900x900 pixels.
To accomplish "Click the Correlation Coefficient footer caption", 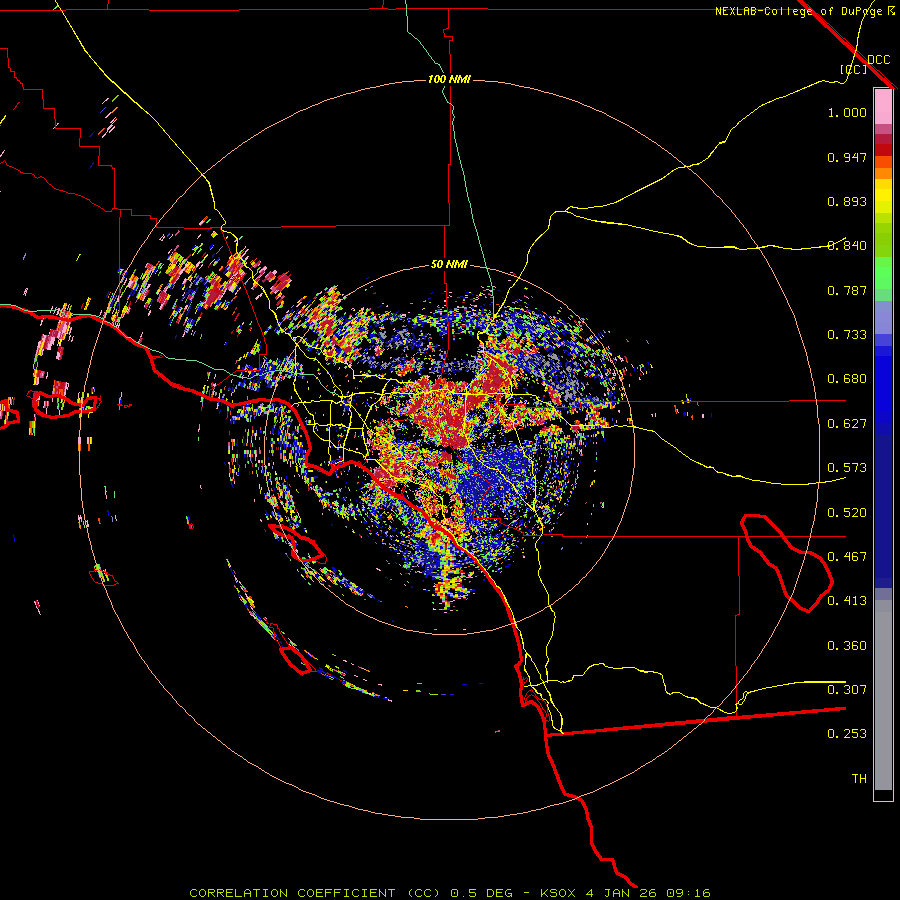I will (x=449, y=893).
